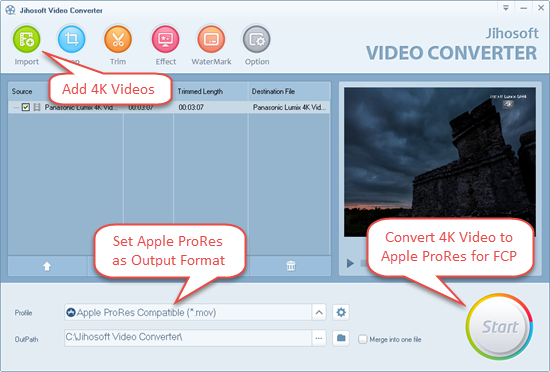Browse output path with ellipsis button
This screenshot has height=372, width=550.
coord(319,338)
